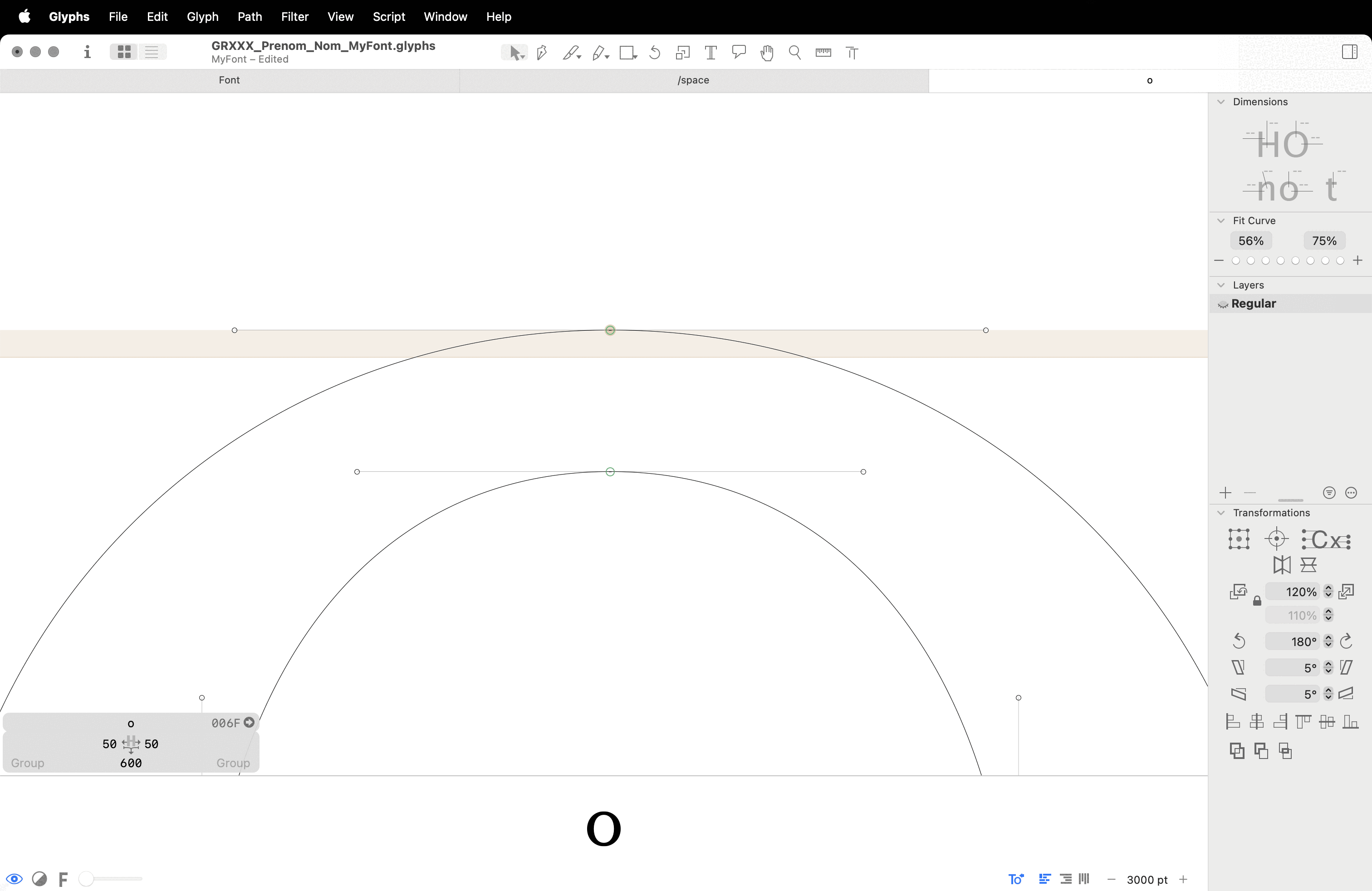Select the Zoom magnifier tool
Image resolution: width=1372 pixels, height=891 pixels.
click(x=794, y=53)
